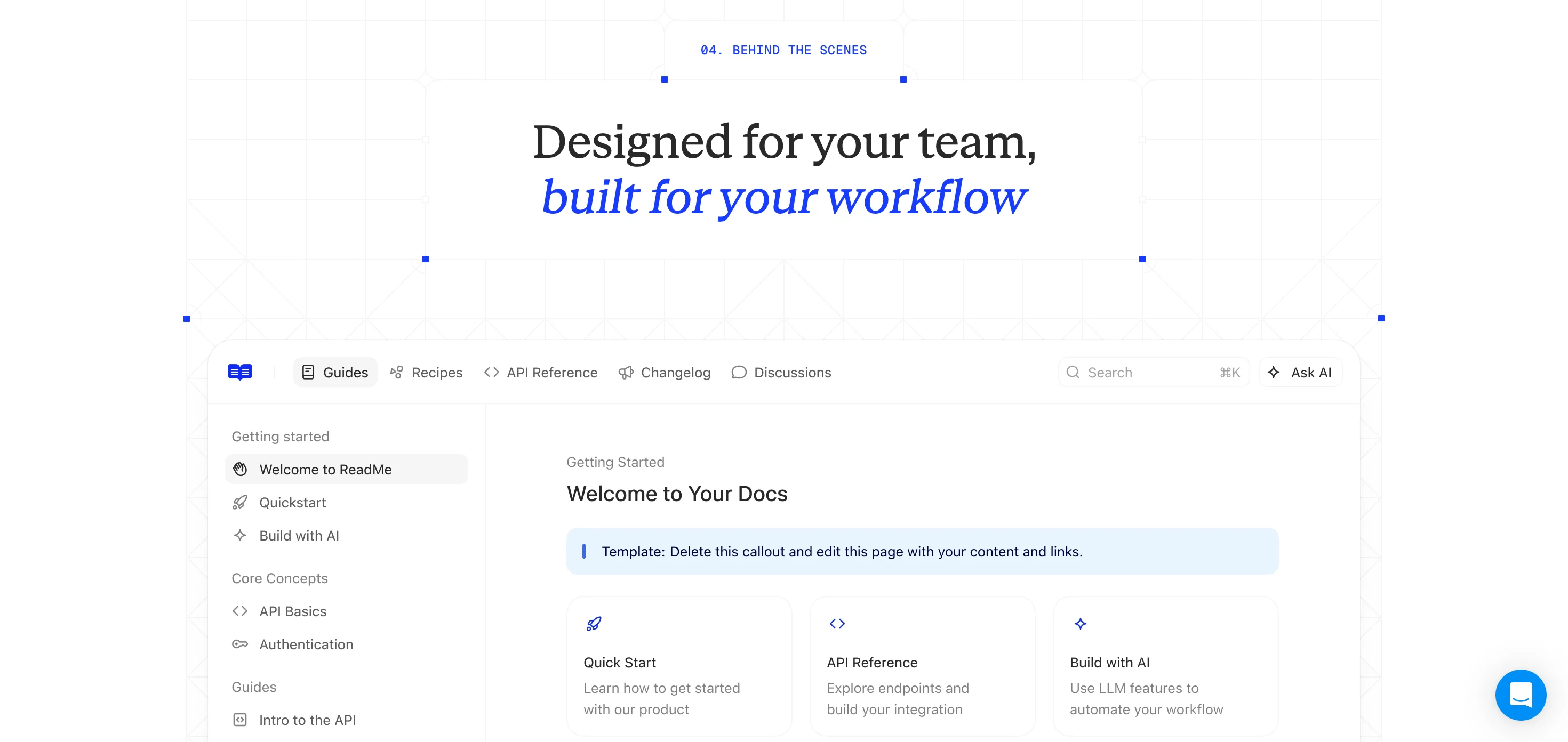Click the Template callout banner
The image size is (1568, 742).
click(x=922, y=551)
